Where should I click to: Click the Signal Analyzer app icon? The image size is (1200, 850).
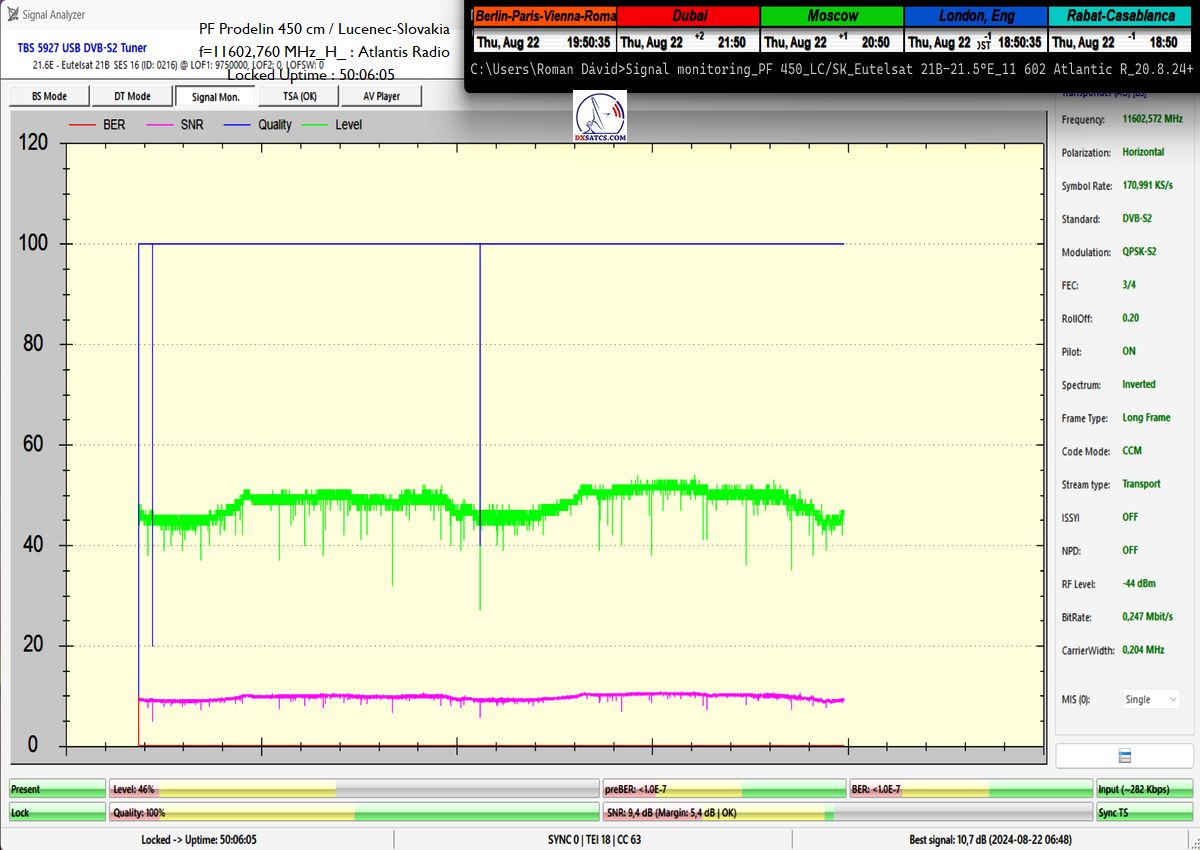point(12,14)
